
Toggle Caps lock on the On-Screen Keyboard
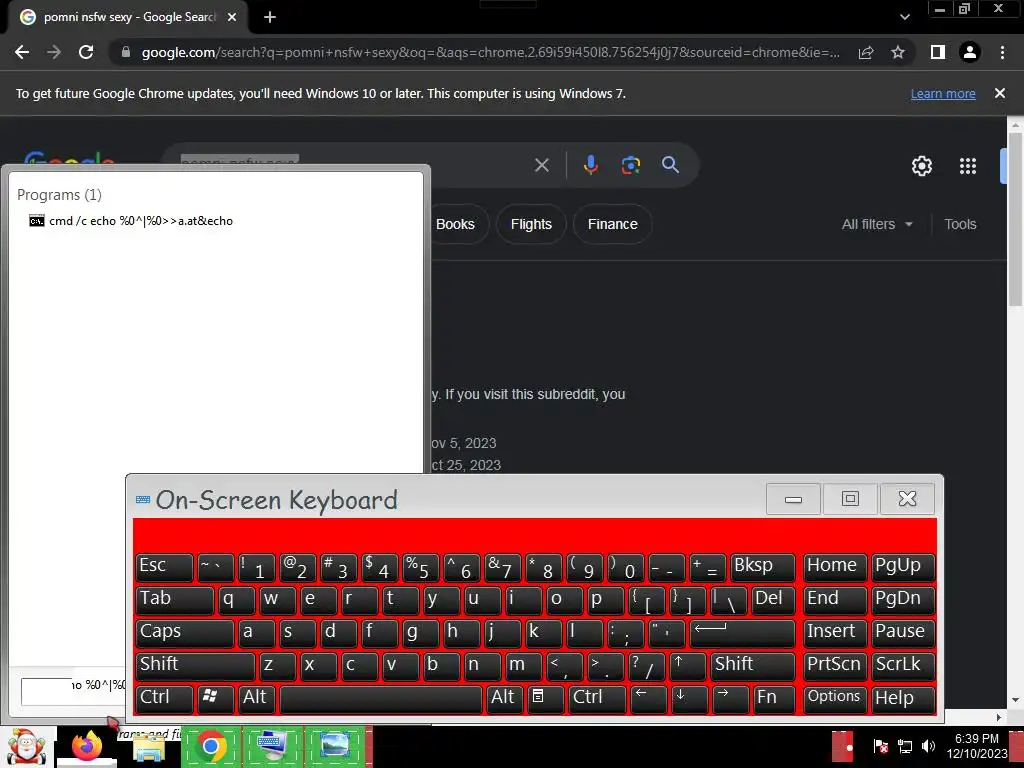coord(185,632)
